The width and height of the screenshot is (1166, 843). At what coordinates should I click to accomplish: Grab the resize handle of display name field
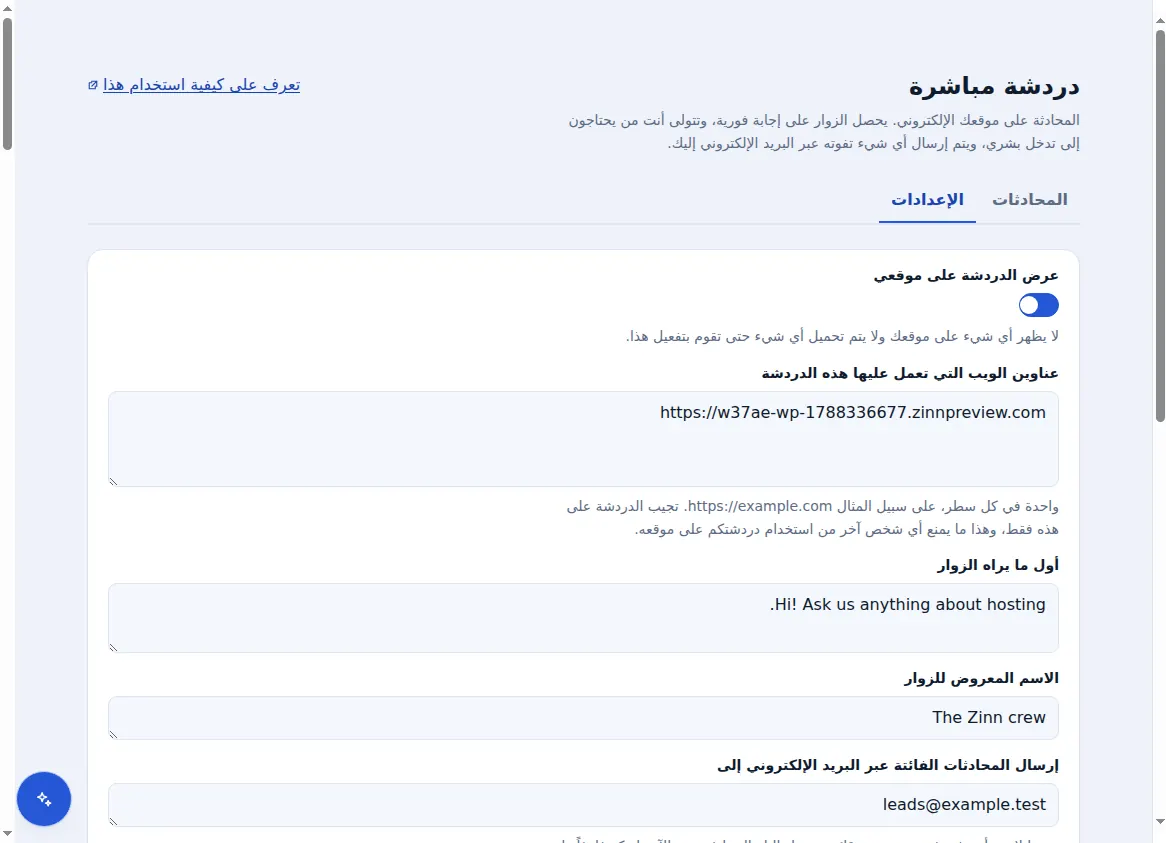click(114, 734)
